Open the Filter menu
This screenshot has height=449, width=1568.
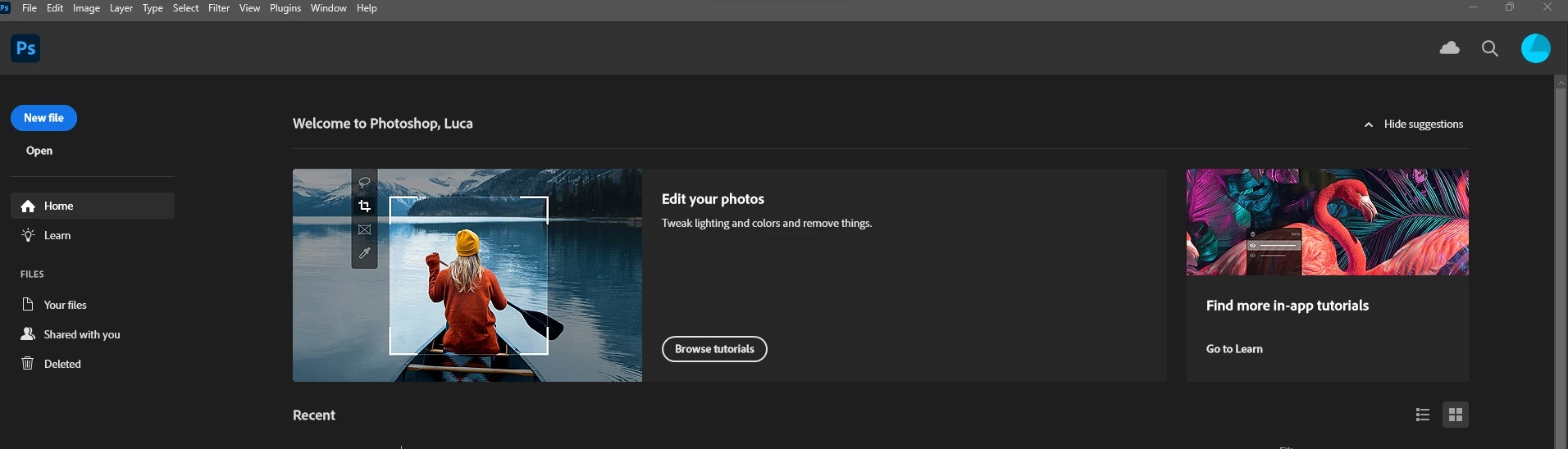click(x=219, y=8)
